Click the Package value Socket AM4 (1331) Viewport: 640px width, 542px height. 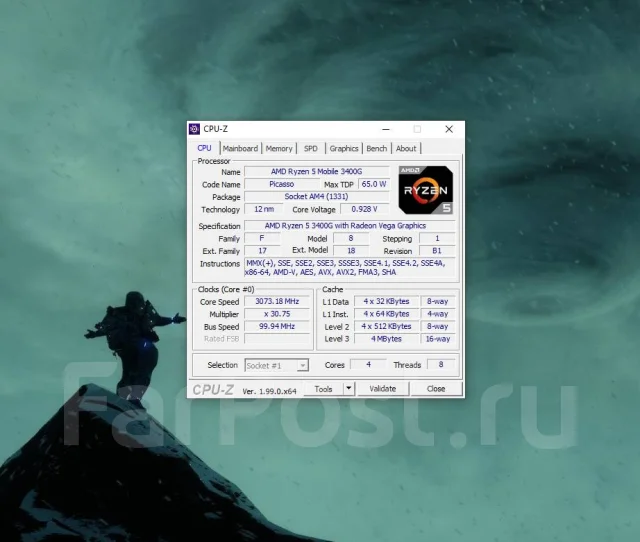point(317,197)
